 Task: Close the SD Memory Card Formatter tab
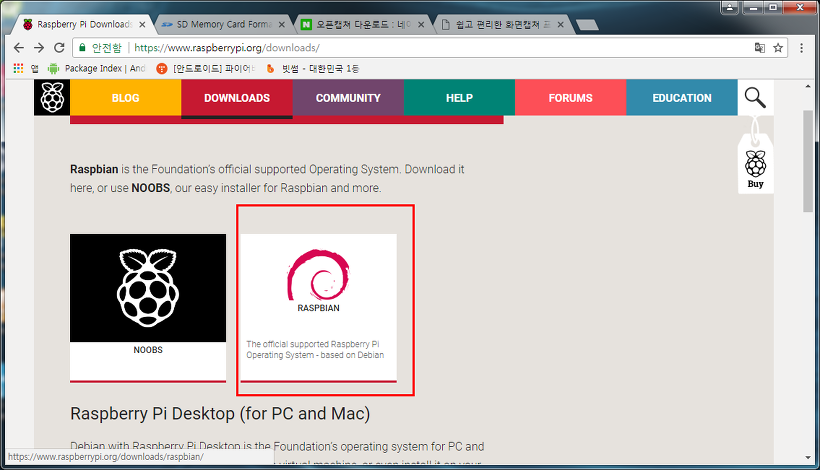tap(281, 25)
